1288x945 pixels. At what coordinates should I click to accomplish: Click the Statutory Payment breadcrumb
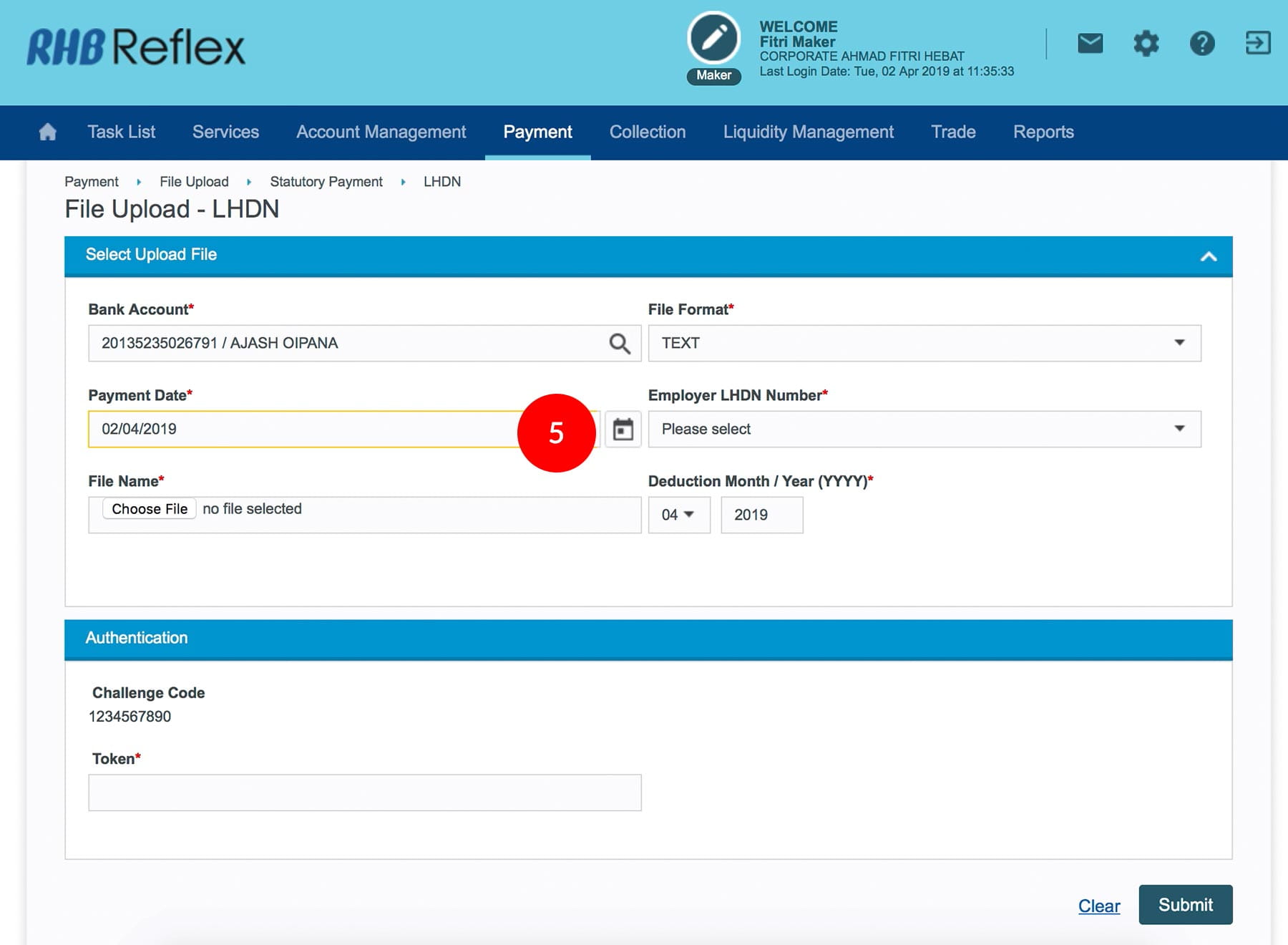[326, 182]
